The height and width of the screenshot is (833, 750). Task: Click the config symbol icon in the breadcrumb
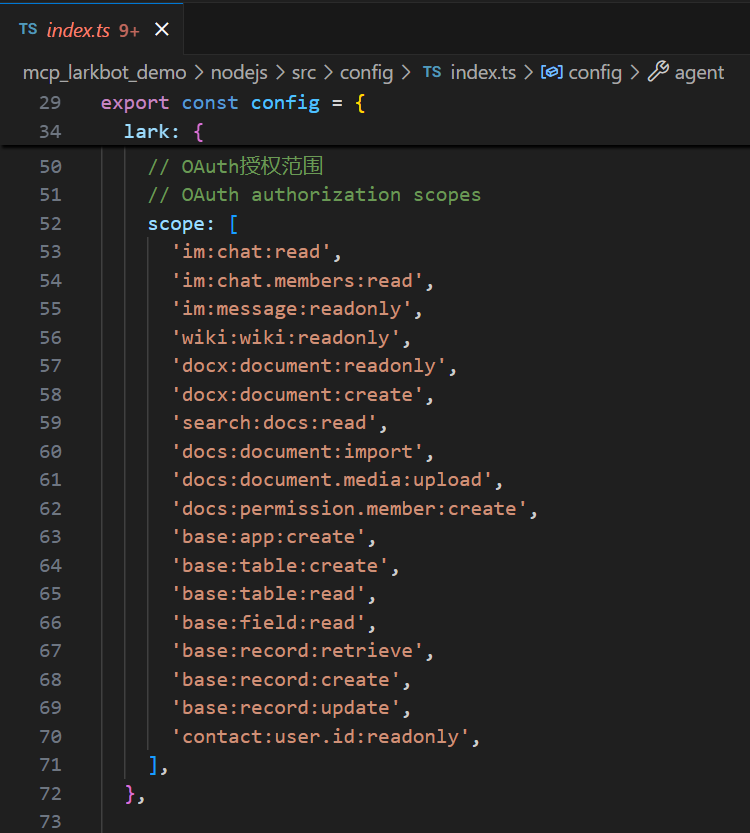pos(551,72)
